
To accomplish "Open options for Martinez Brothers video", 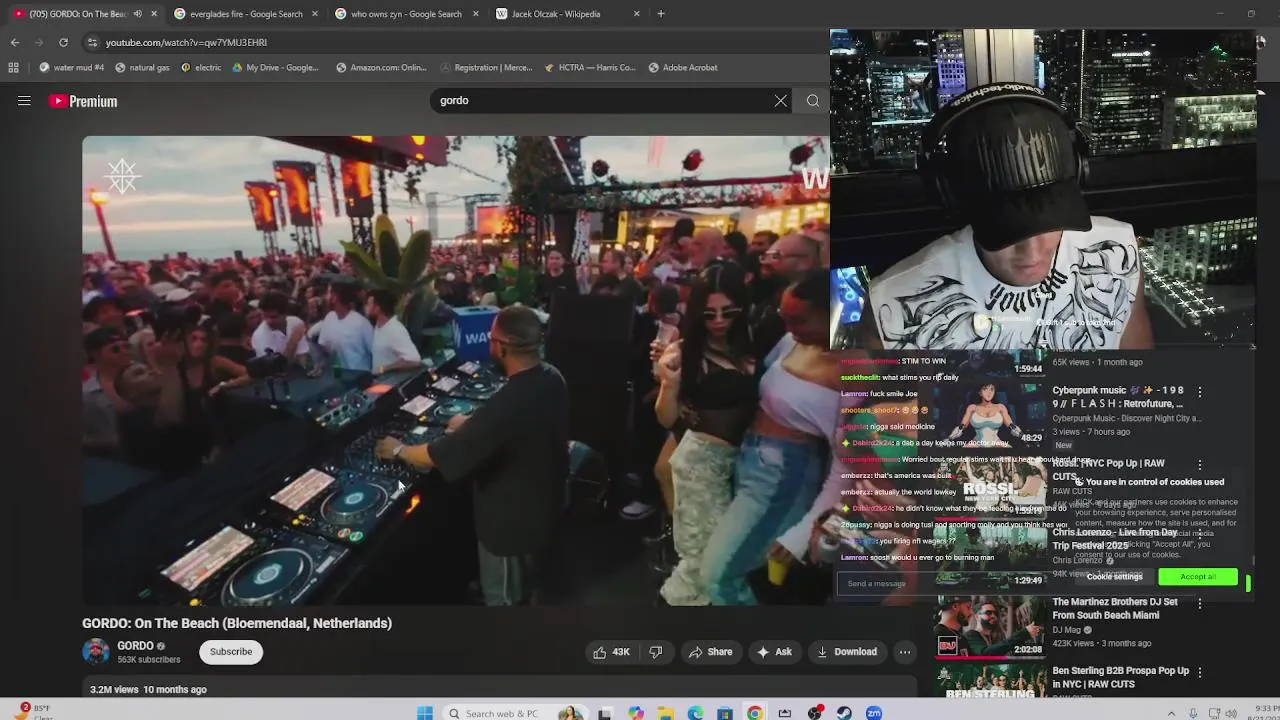I will [x=1200, y=604].
